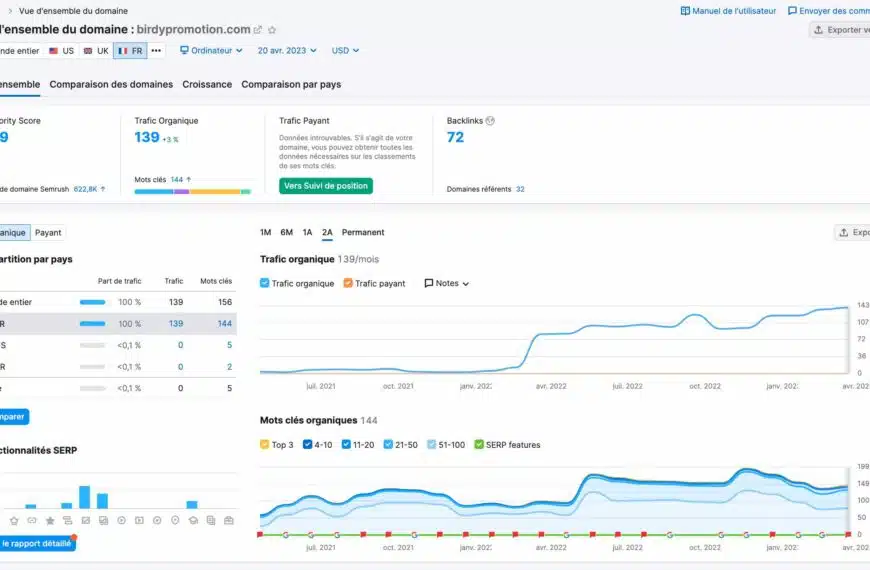The height and width of the screenshot is (570, 870).
Task: Click the Google update marker on keywords chart
Action: pos(311,535)
